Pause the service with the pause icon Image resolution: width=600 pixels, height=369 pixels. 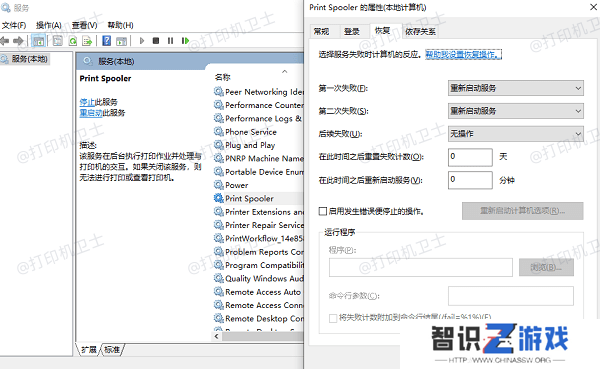coord(170,41)
